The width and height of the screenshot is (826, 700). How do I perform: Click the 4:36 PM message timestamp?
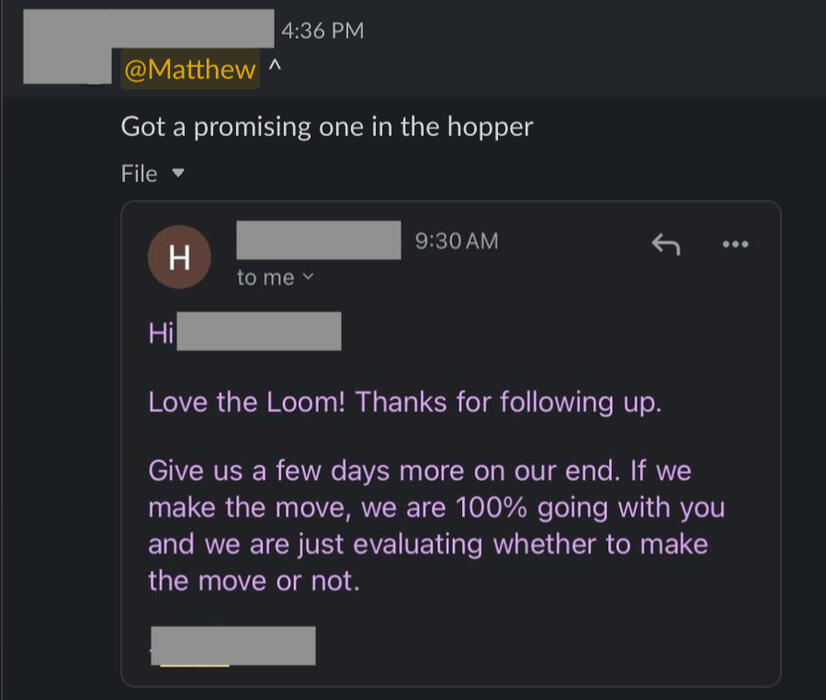tap(322, 31)
